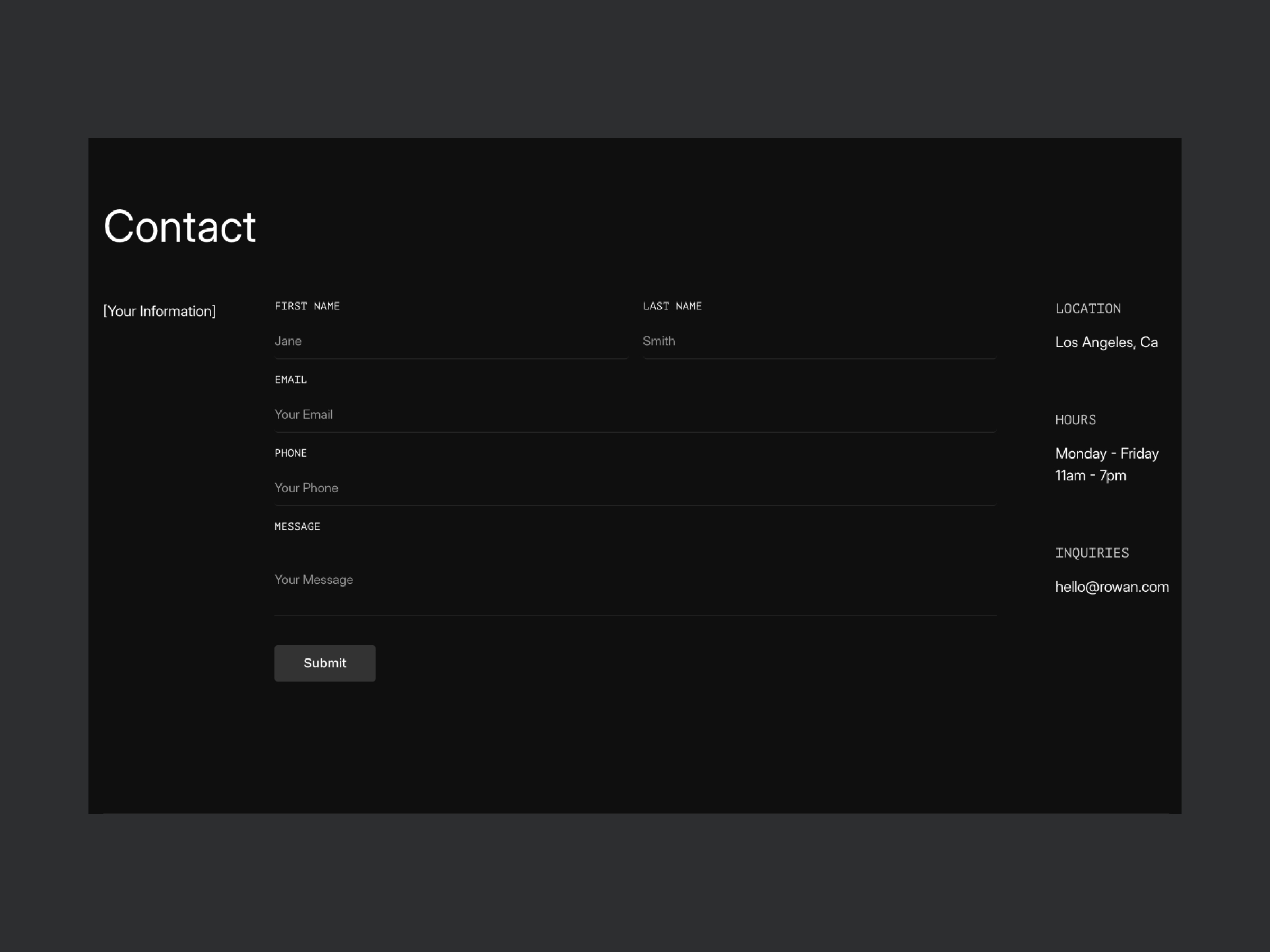Click the FIRST NAME field label
The height and width of the screenshot is (952, 1270).
307,306
